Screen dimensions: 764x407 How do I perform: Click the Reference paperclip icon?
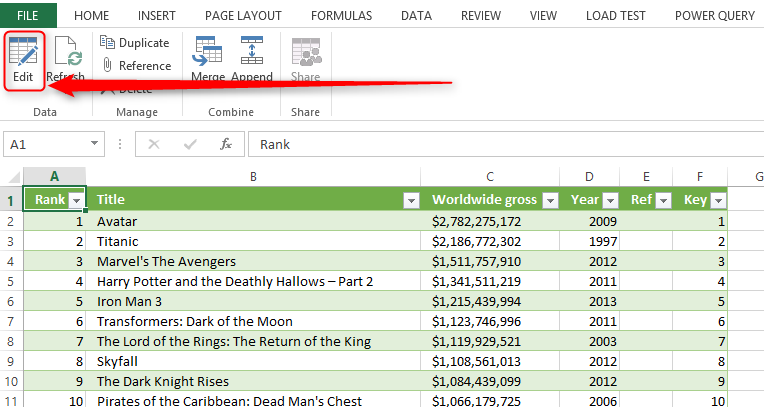point(108,66)
